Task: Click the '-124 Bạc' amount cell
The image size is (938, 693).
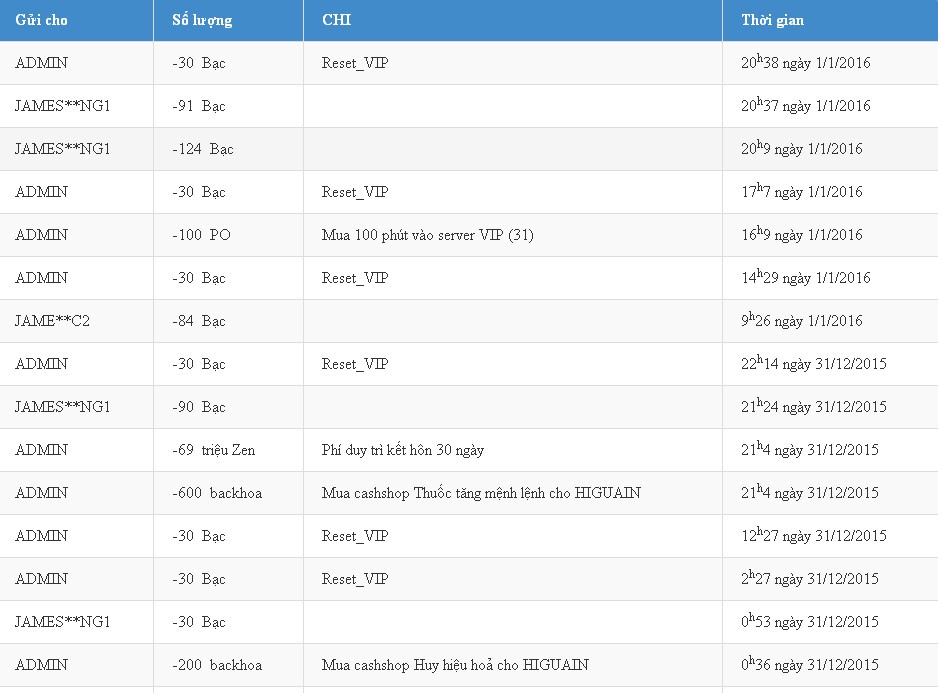Action: 229,149
